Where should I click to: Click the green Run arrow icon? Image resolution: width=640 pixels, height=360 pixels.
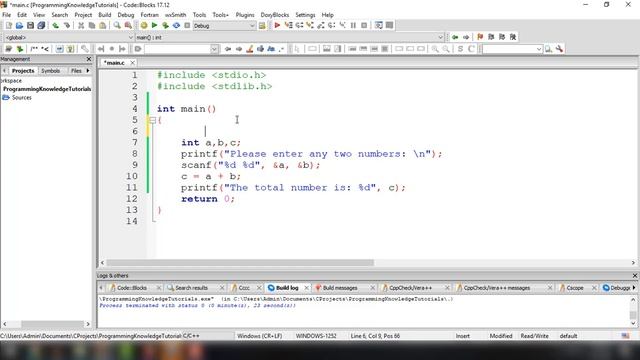pos(154,26)
